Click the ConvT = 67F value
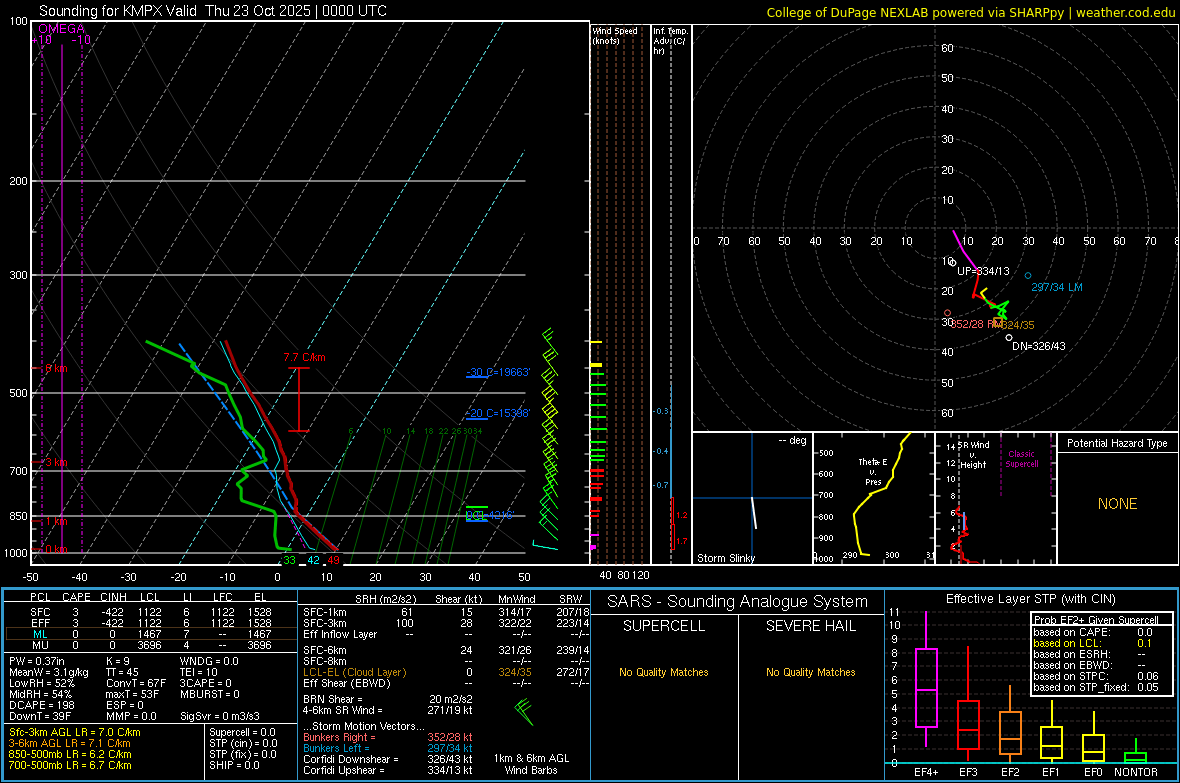This screenshot has height=783, width=1180. 136,684
